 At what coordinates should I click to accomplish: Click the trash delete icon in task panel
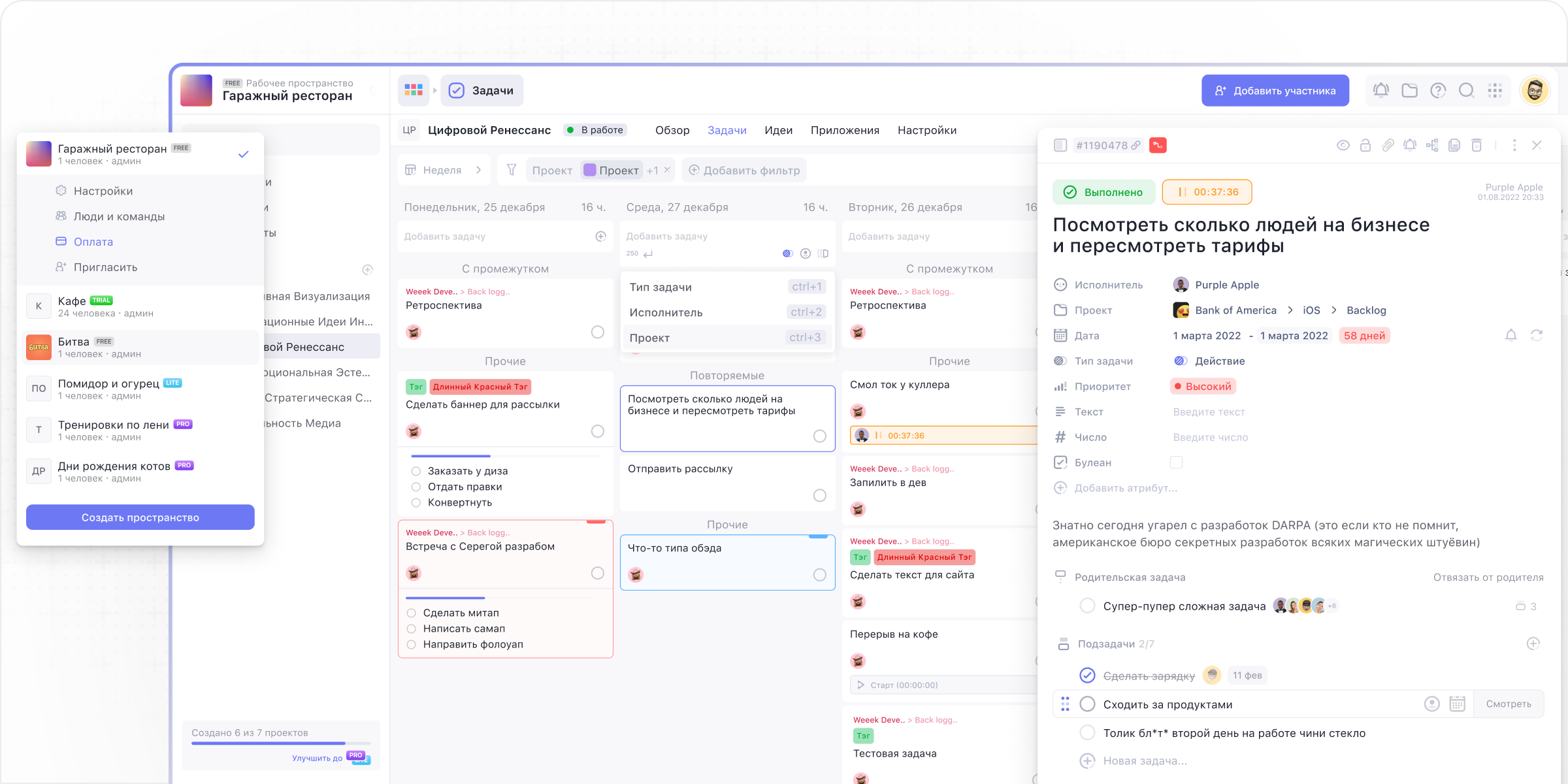pos(1477,146)
